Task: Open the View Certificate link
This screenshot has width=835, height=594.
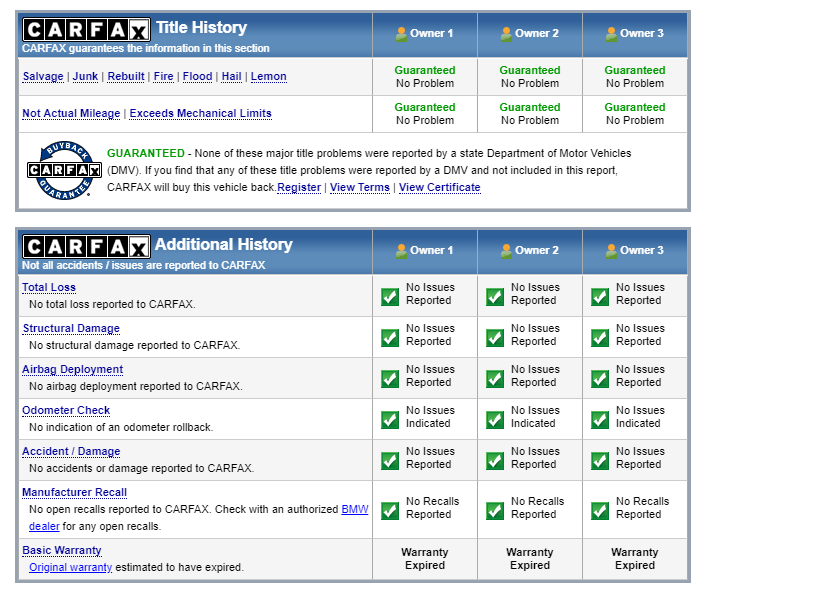Action: click(x=440, y=188)
